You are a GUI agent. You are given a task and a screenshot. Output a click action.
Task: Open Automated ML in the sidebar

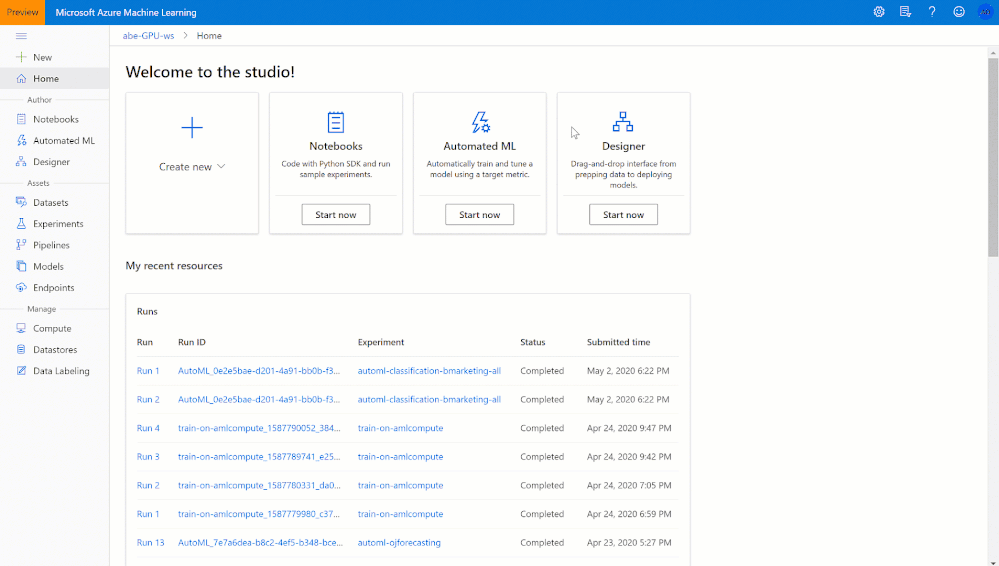[64, 140]
